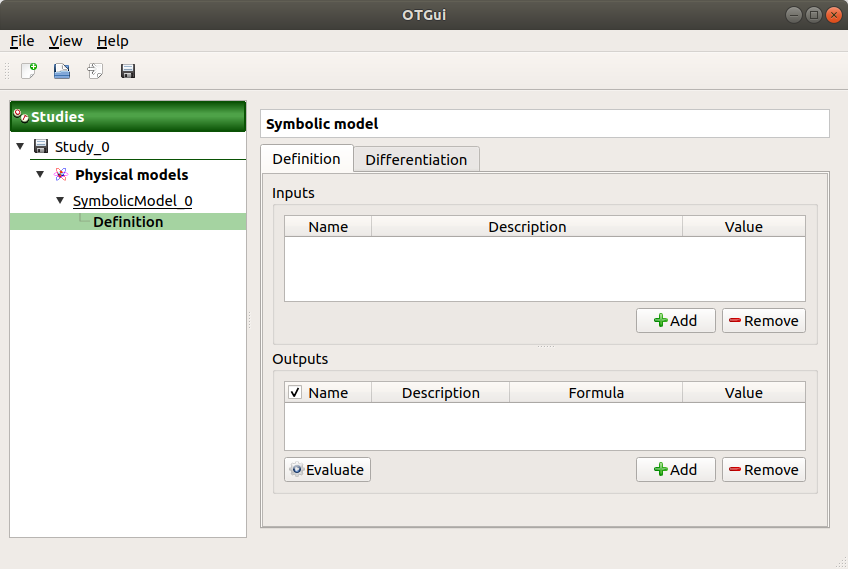Click the Open study toolbar icon
Image resolution: width=848 pixels, height=569 pixels.
point(62,71)
